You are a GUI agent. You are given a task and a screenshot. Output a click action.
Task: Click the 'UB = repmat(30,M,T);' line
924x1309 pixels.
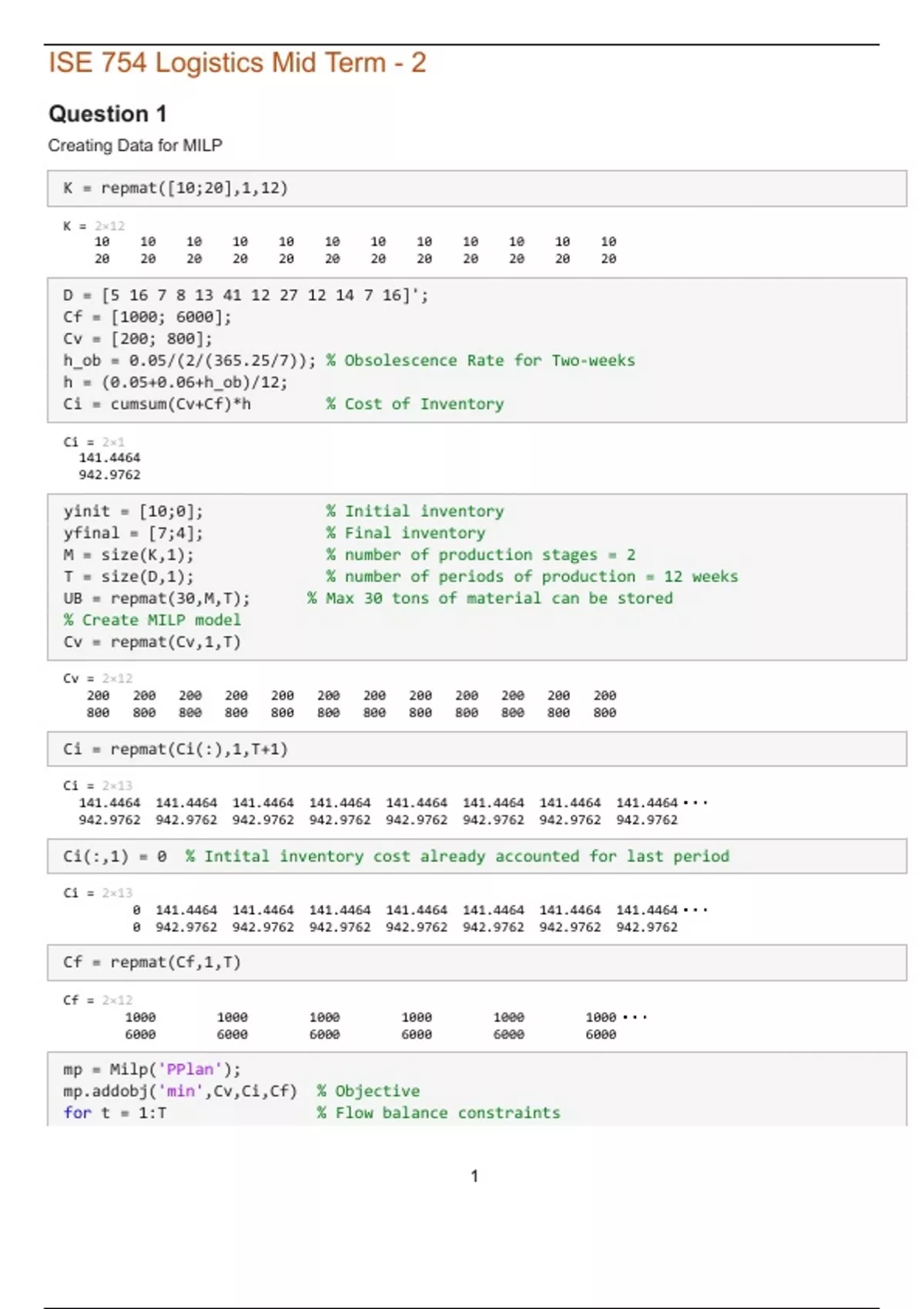(156, 598)
